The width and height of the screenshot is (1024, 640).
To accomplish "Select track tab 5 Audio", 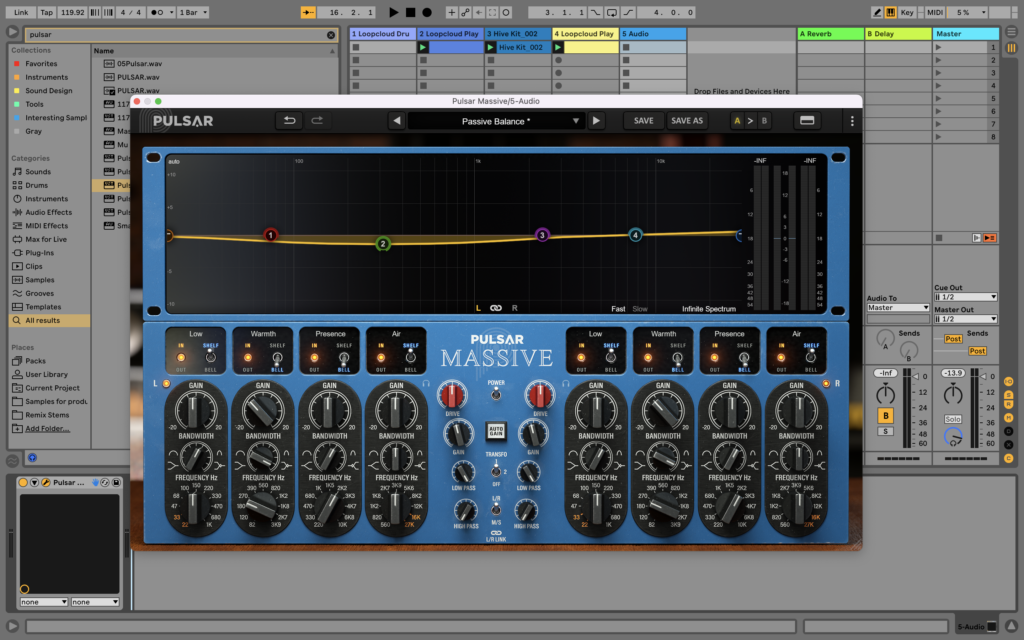I will coord(652,34).
